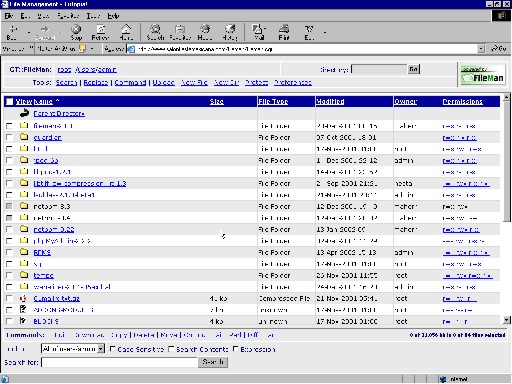Open the browser toolbar Search icon
The height and width of the screenshot is (384, 512).
click(x=155, y=29)
